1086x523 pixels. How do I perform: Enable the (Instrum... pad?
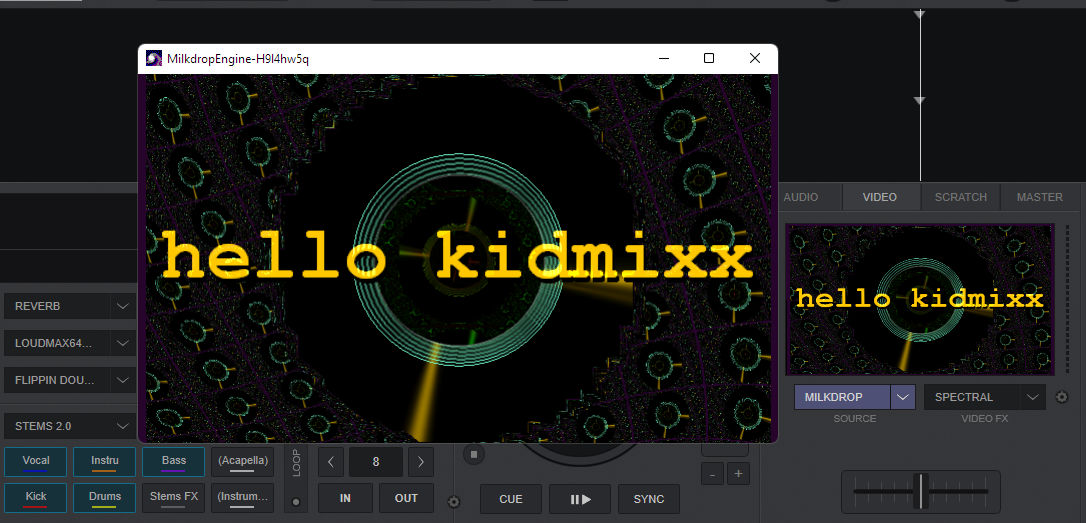pyautogui.click(x=242, y=497)
